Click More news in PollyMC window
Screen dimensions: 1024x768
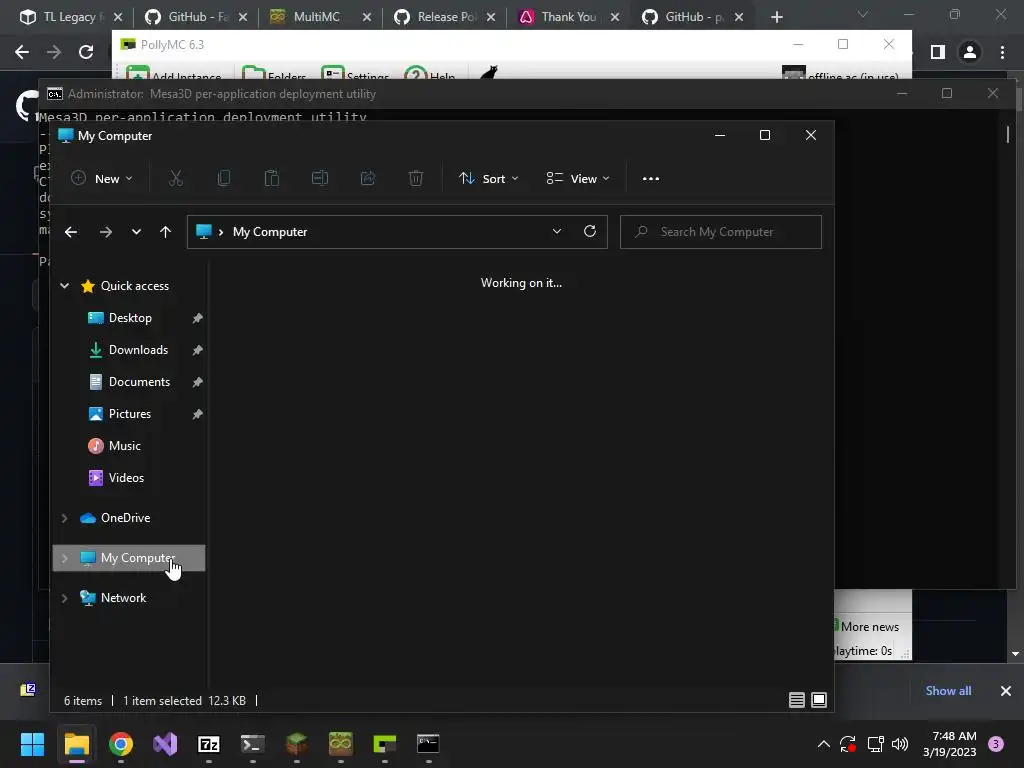point(869,627)
